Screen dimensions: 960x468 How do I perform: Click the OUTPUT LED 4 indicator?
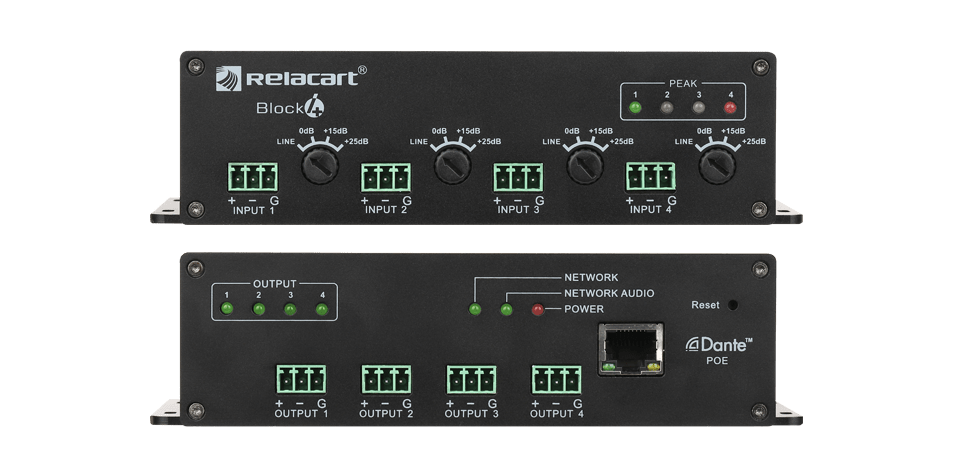pyautogui.click(x=322, y=309)
